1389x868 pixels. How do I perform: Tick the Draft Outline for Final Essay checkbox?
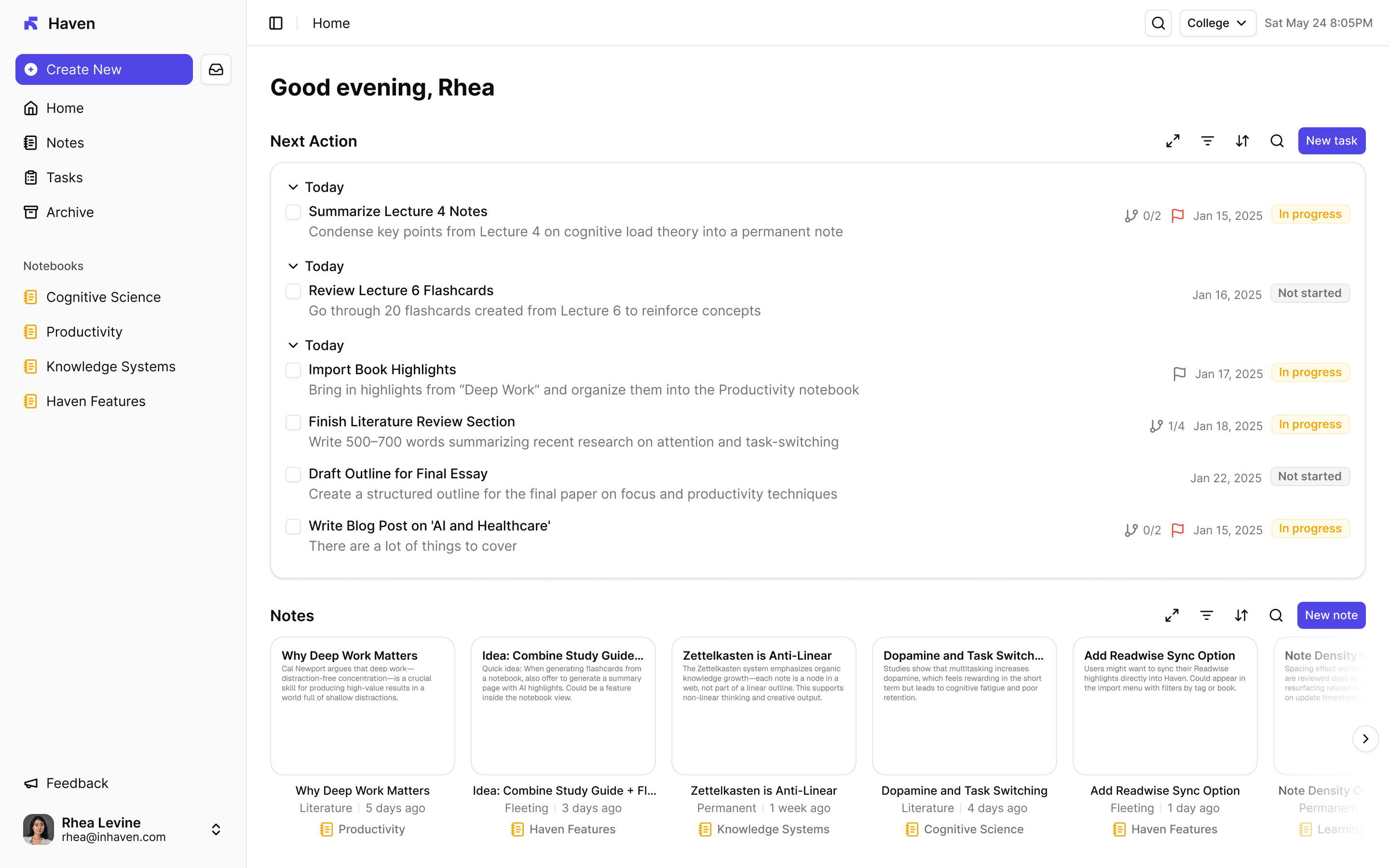(x=293, y=475)
